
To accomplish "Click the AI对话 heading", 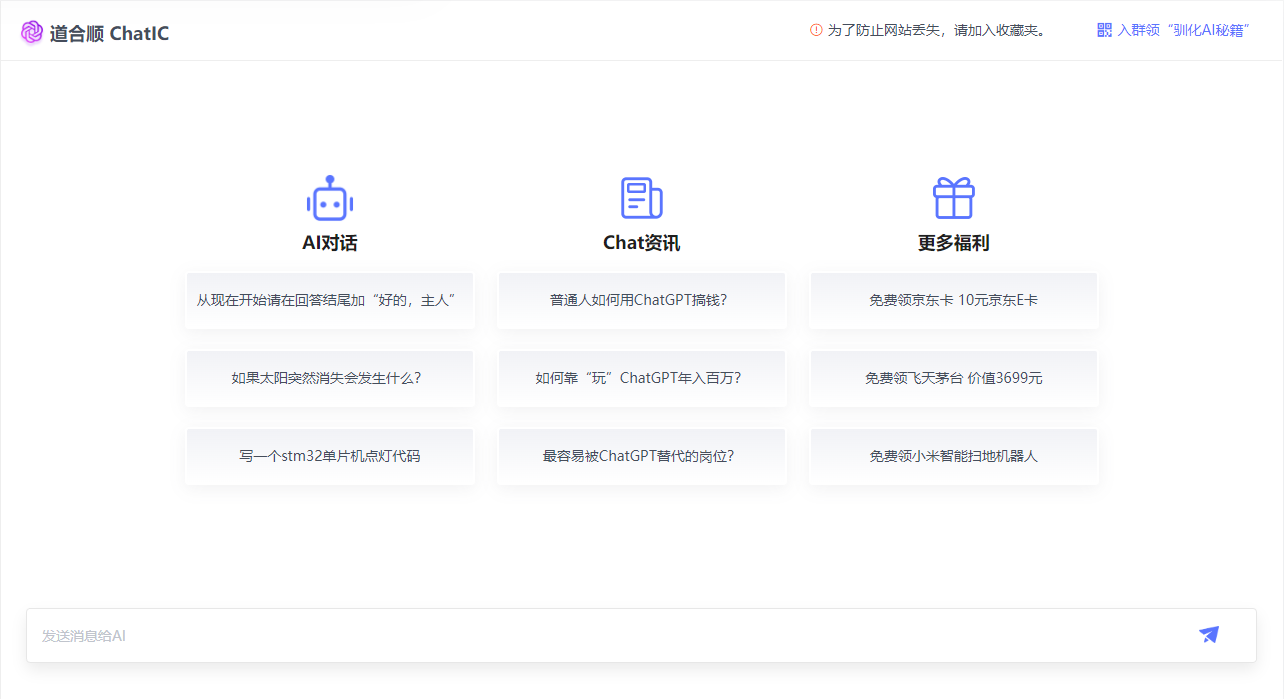I will point(330,243).
